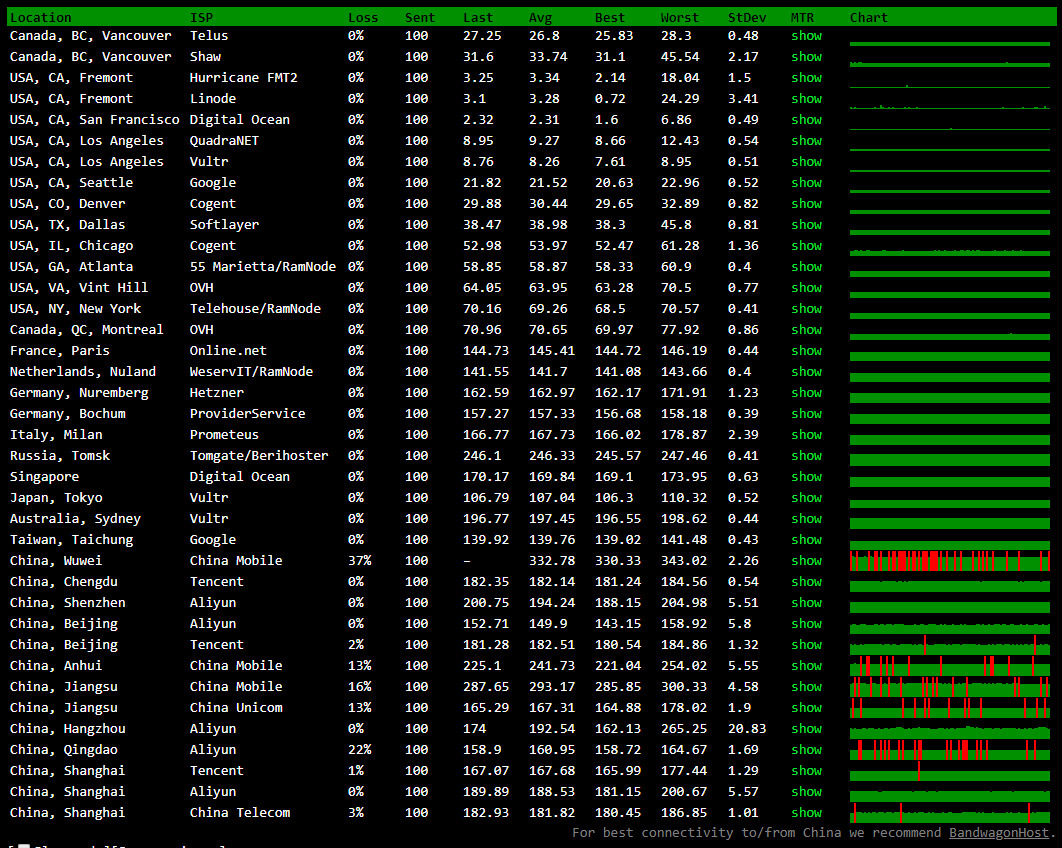Screen dimensions: 1062x848
Task: Show MTR for San Francisco Digital Ocean
Action: (x=806, y=120)
